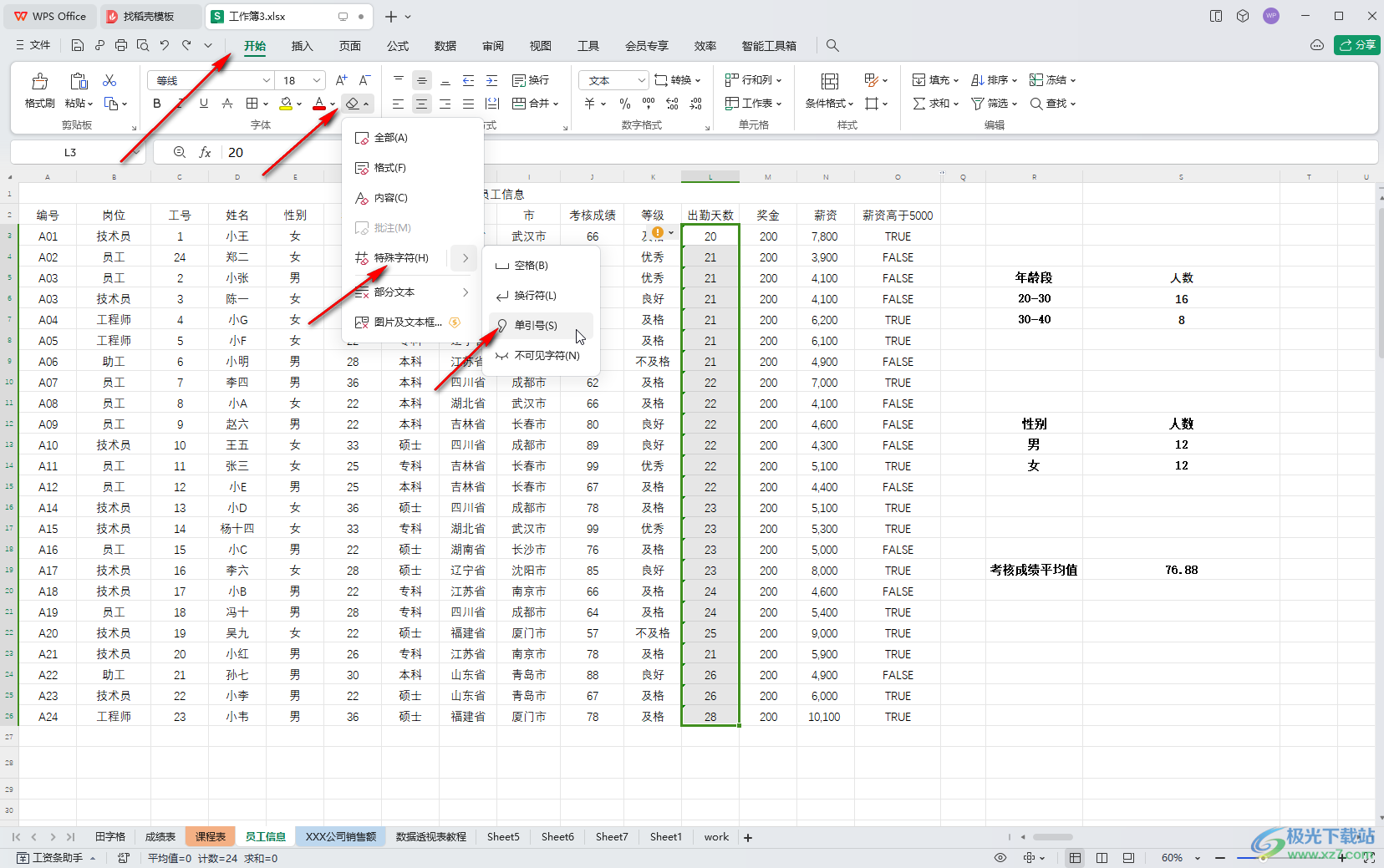
Task: Click the Sort (排序) button
Action: coord(994,80)
